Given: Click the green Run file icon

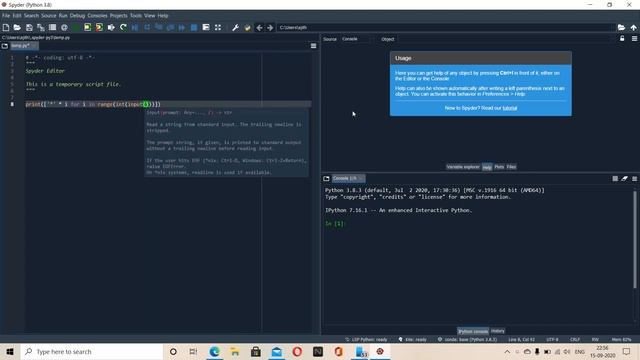Looking at the screenshot, I should coord(76,27).
